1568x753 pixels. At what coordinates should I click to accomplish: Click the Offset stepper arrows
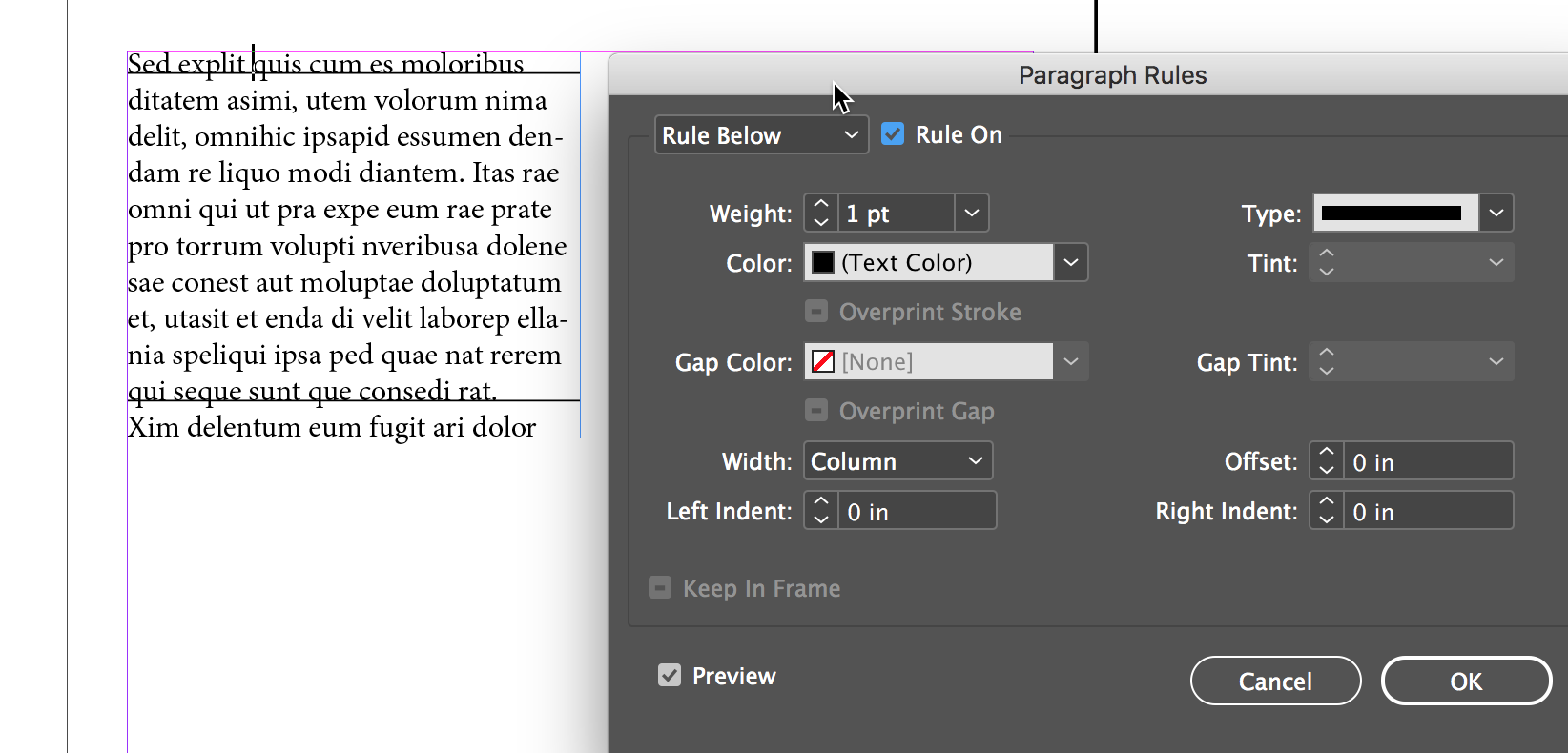1326,462
